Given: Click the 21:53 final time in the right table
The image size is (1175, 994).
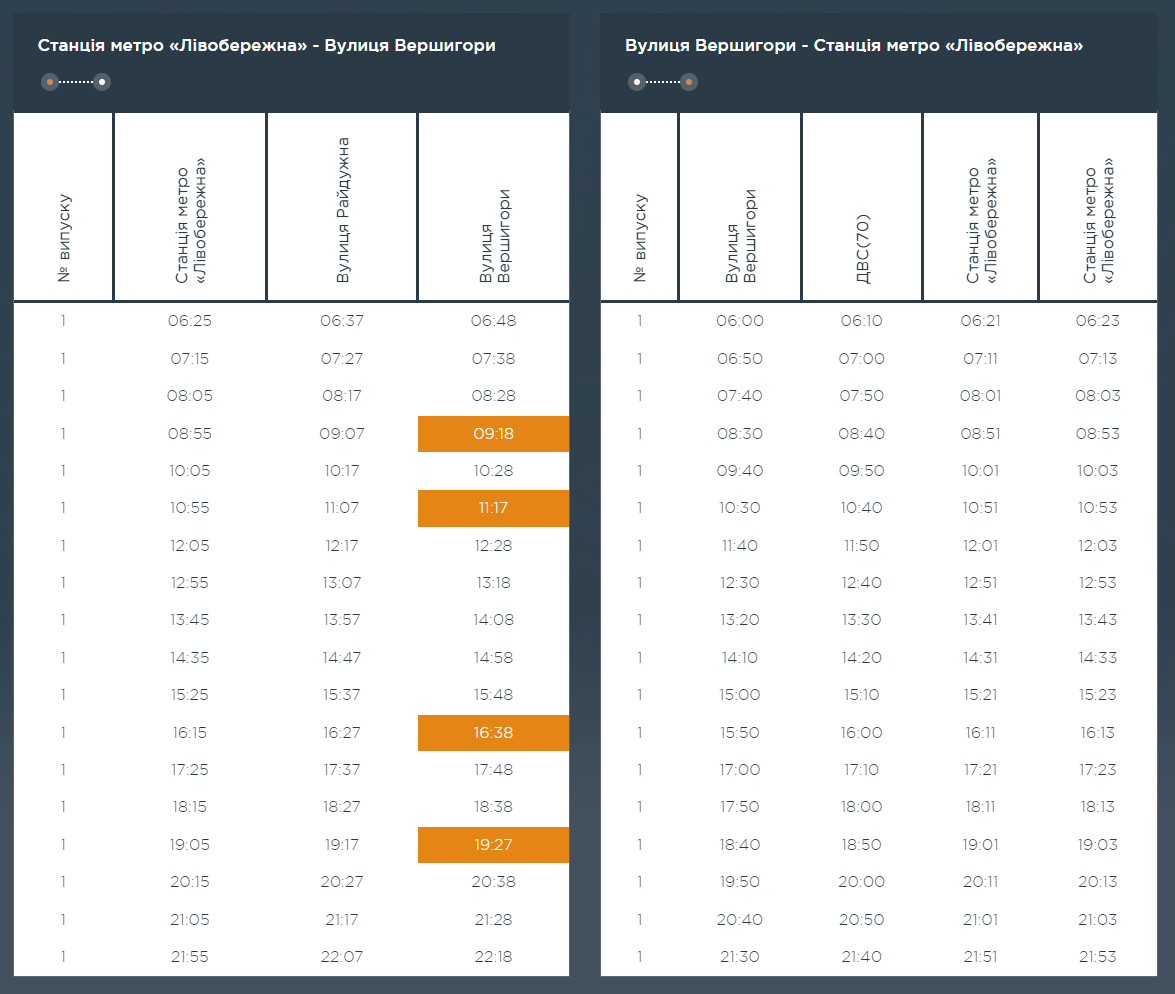Looking at the screenshot, I should (1098, 957).
